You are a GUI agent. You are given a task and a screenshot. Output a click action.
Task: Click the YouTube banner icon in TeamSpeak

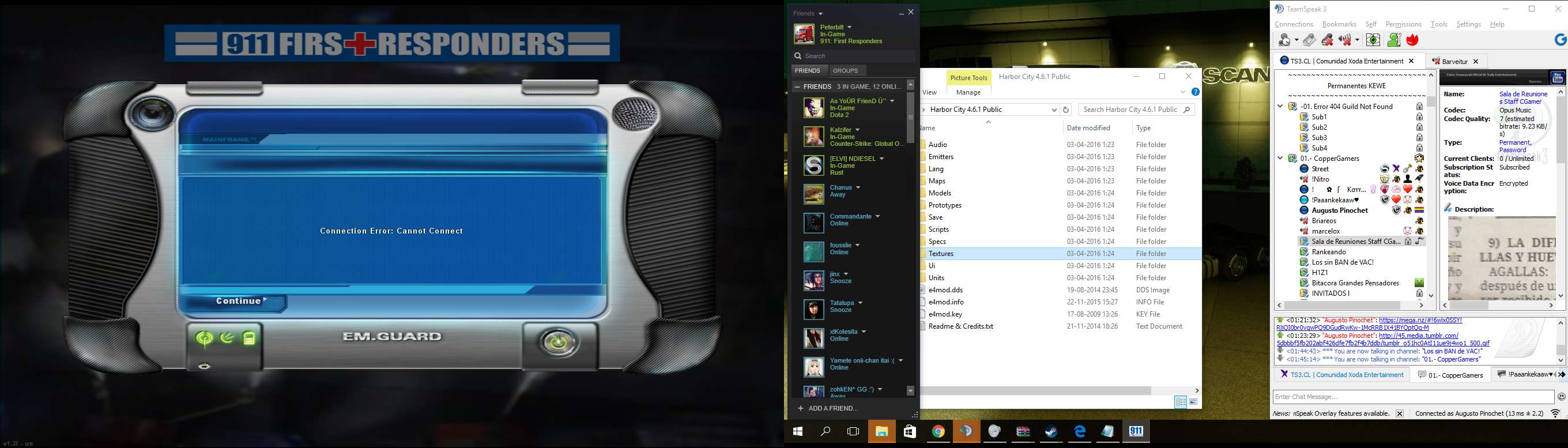point(1558,77)
